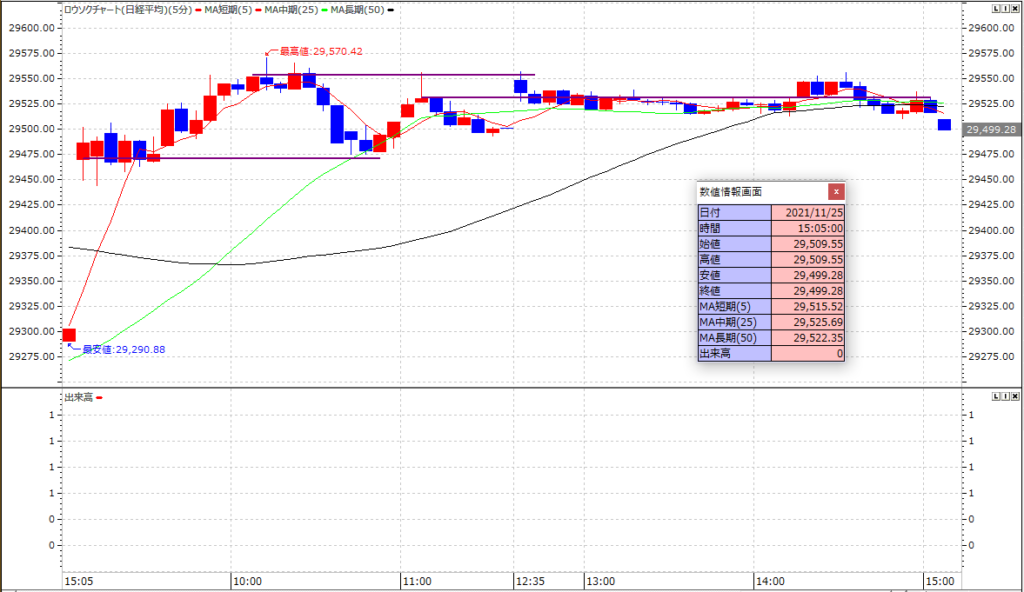This screenshot has width=1024, height=592.
Task: Click the 14:00 time axis label
Action: 771,581
